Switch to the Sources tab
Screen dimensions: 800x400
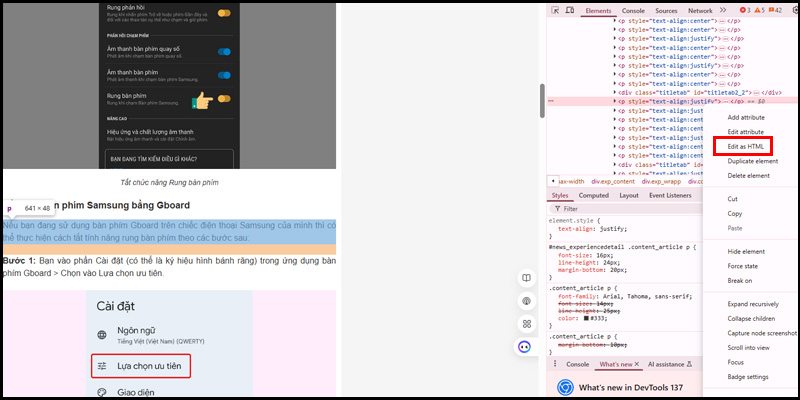pyautogui.click(x=666, y=11)
